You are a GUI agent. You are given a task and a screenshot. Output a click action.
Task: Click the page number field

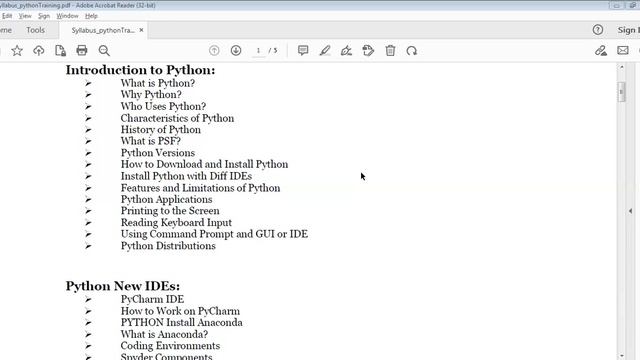pyautogui.click(x=258, y=51)
